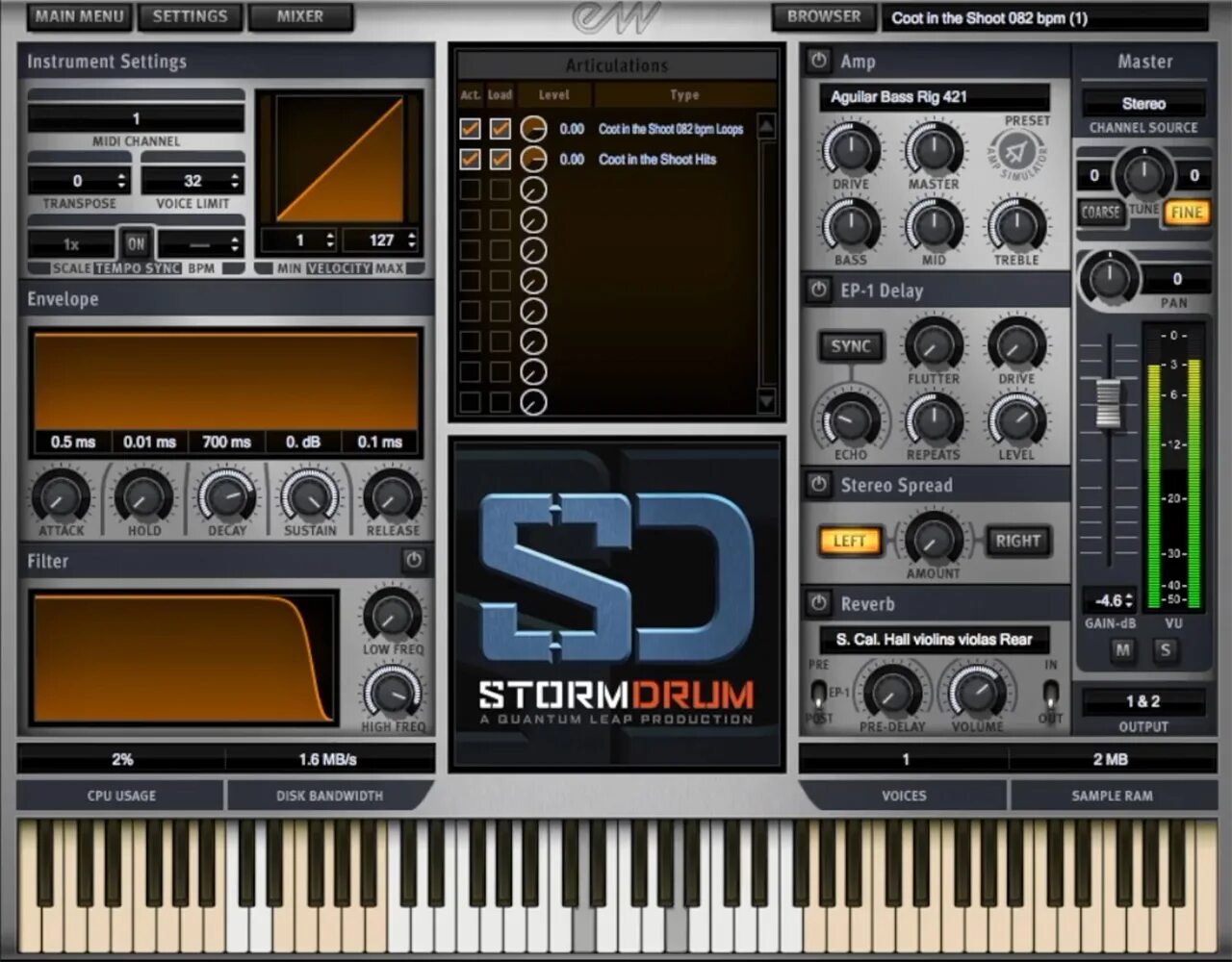Click the Amp Mid knob
This screenshot has height=962, width=1232.
pyautogui.click(x=933, y=226)
